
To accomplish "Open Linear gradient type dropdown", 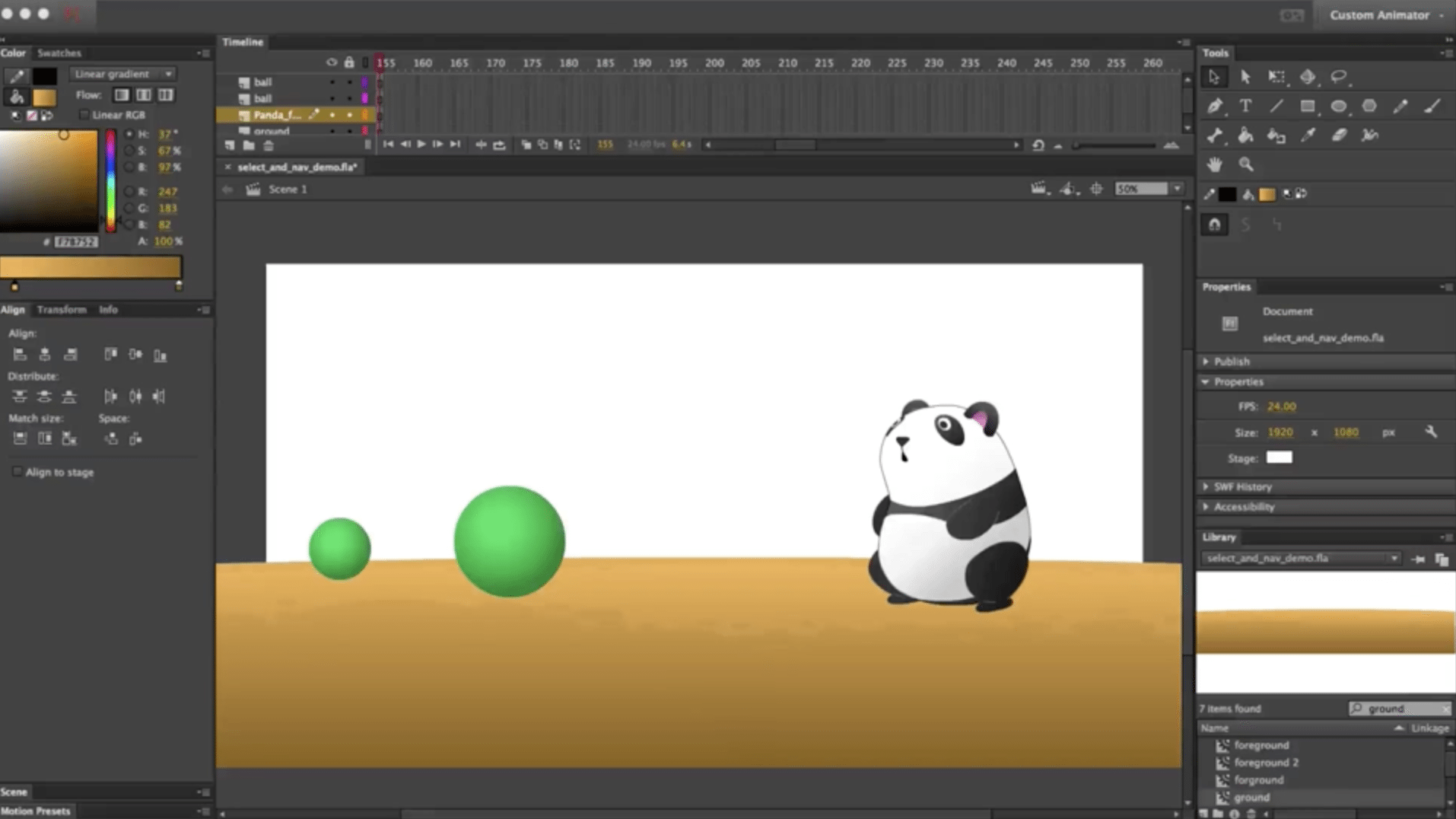I will coord(122,74).
